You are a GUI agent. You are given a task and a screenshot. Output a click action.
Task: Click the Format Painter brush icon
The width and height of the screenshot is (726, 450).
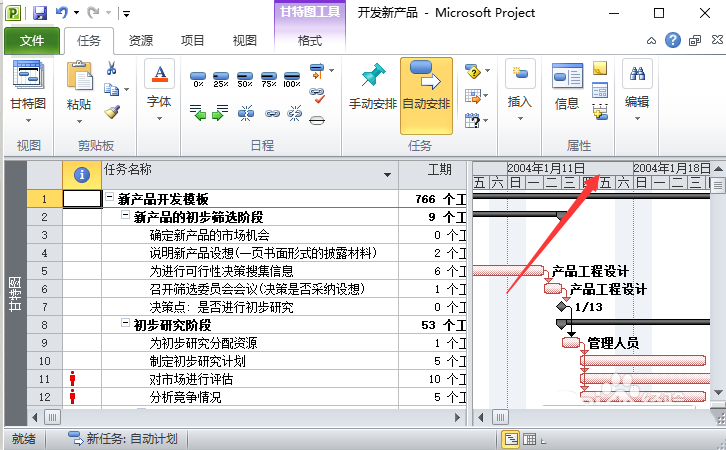coord(112,112)
